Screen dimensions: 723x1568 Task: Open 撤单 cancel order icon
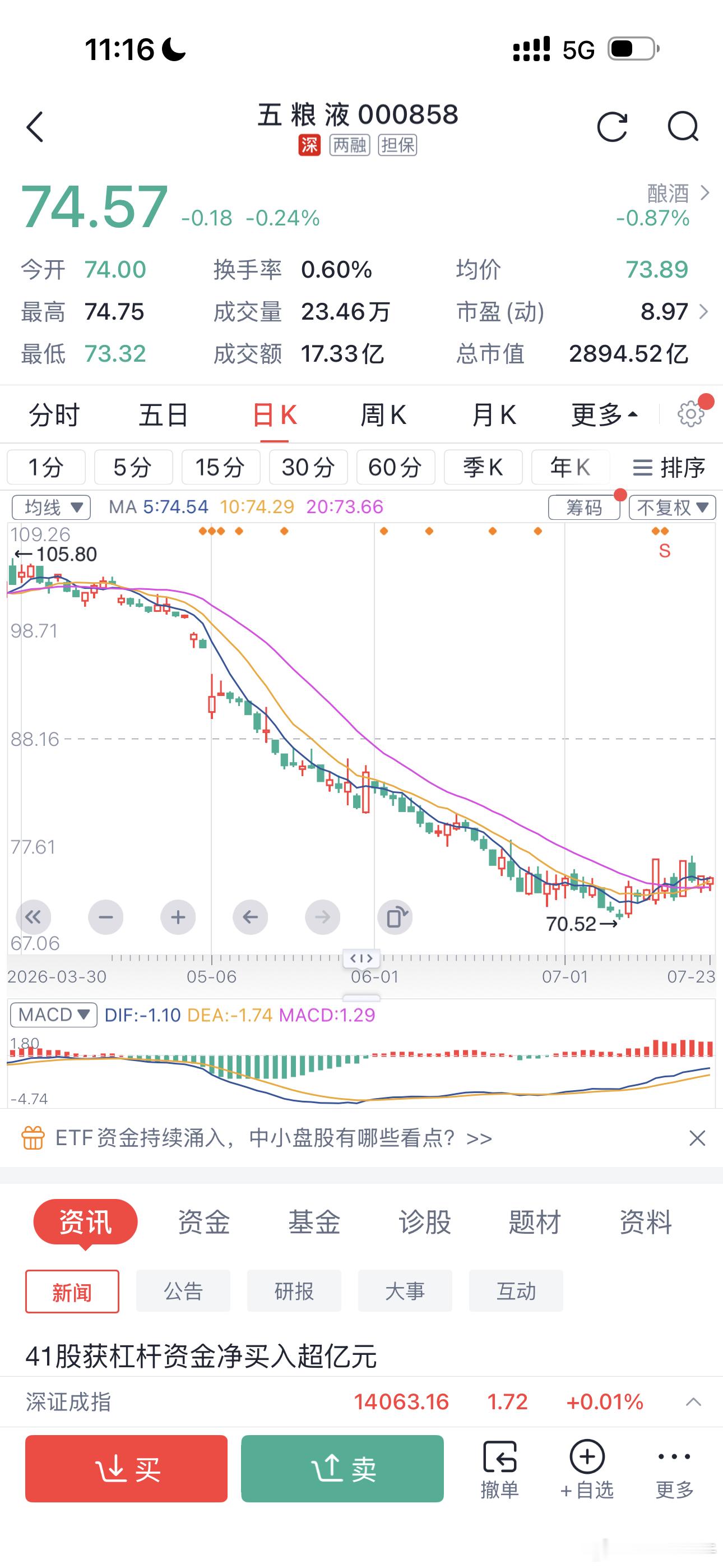499,1469
